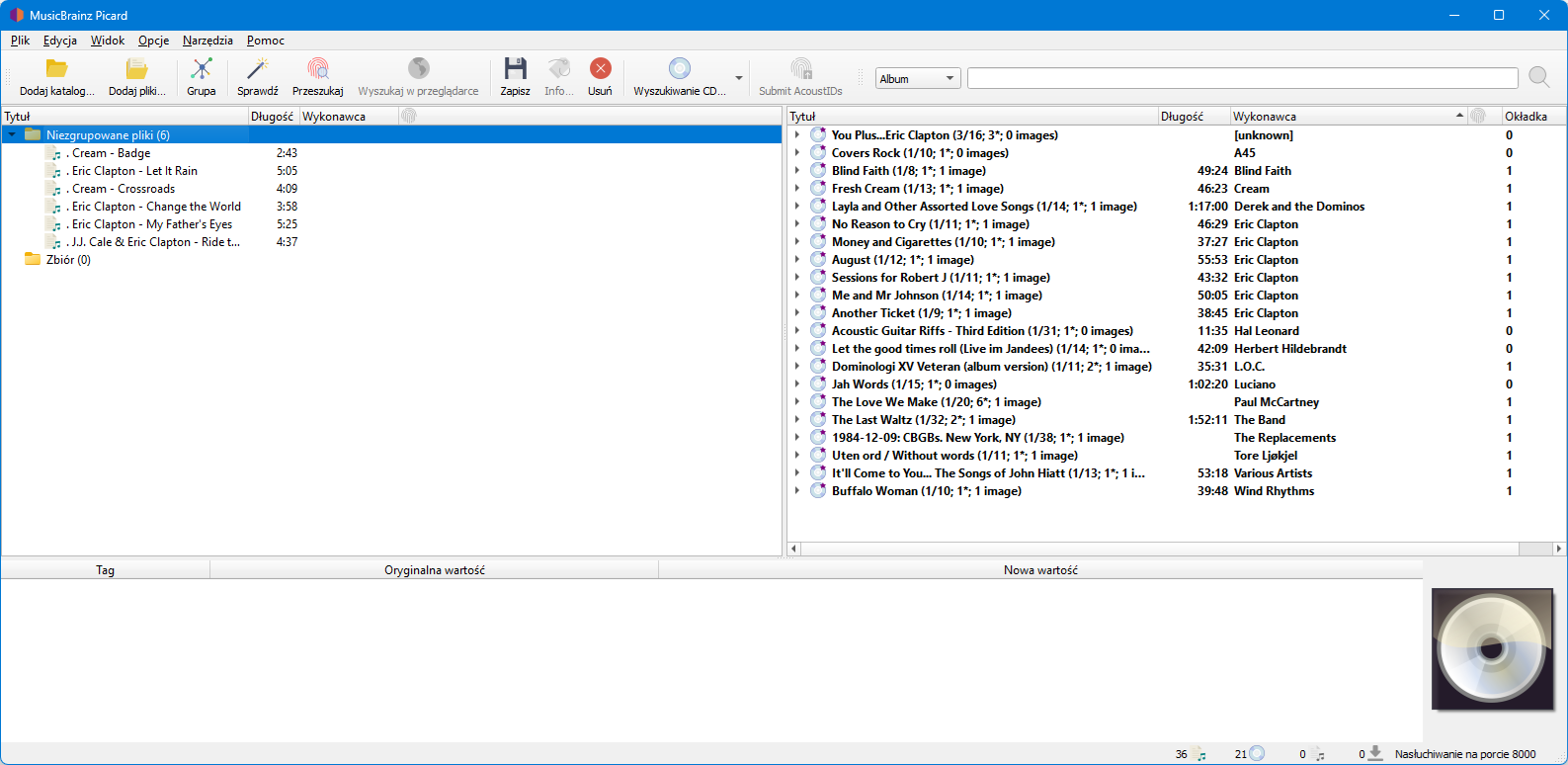Viewport: 1568px width, 765px height.
Task: Sort right panel by Wykonawca column
Action: (1349, 116)
